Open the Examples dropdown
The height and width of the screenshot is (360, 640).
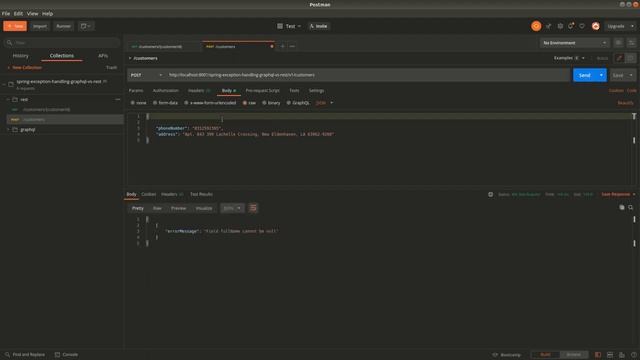[x=570, y=58]
